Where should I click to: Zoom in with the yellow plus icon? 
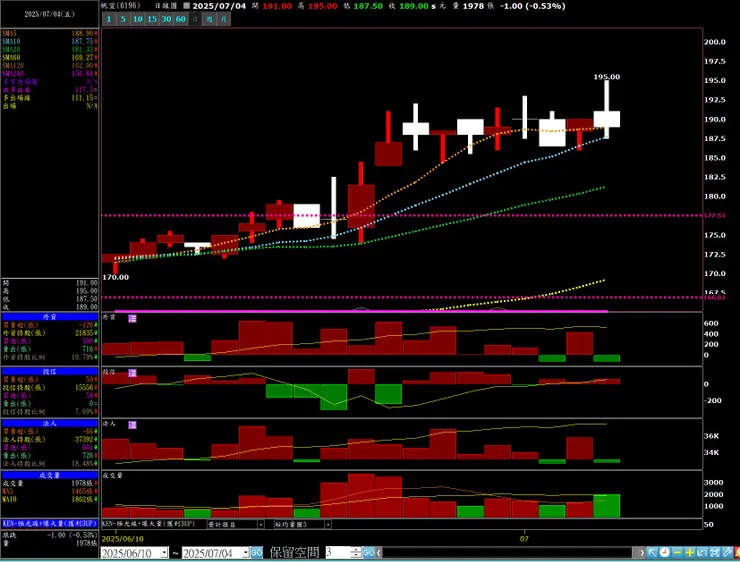click(x=690, y=552)
